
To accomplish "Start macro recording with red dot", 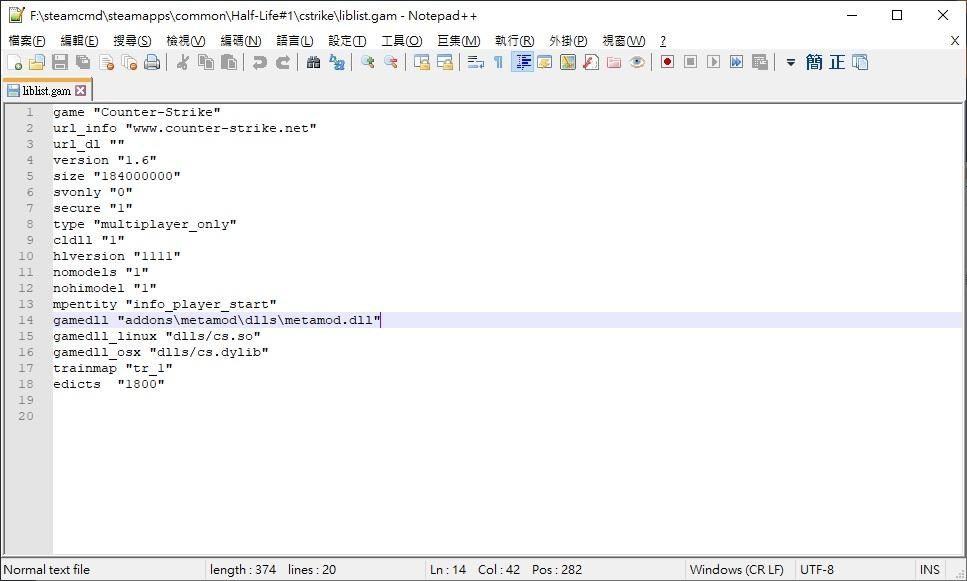I will [667, 62].
